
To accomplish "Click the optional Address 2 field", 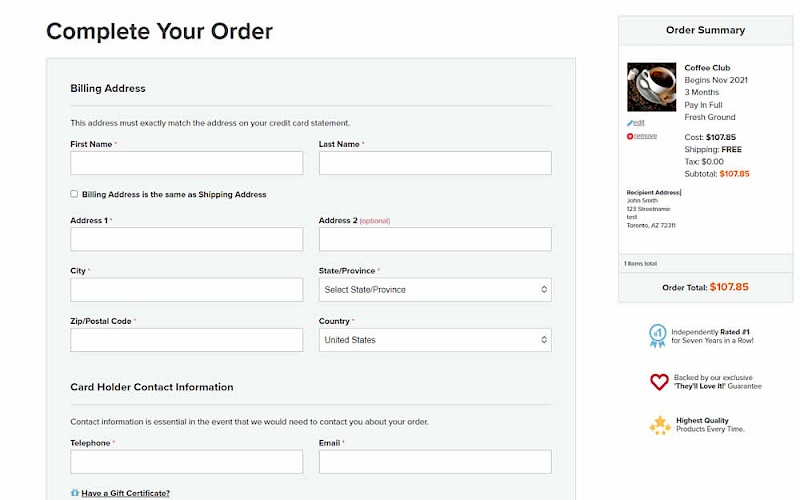I will coord(435,239).
